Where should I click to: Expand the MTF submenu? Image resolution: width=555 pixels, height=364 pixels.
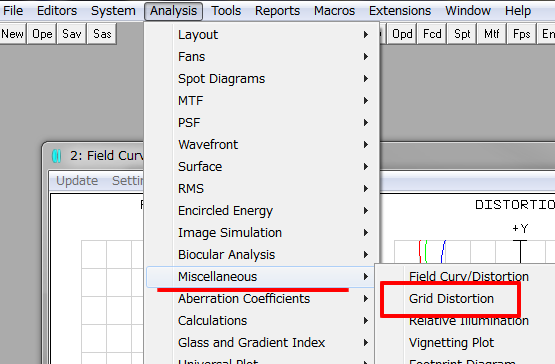click(x=262, y=101)
